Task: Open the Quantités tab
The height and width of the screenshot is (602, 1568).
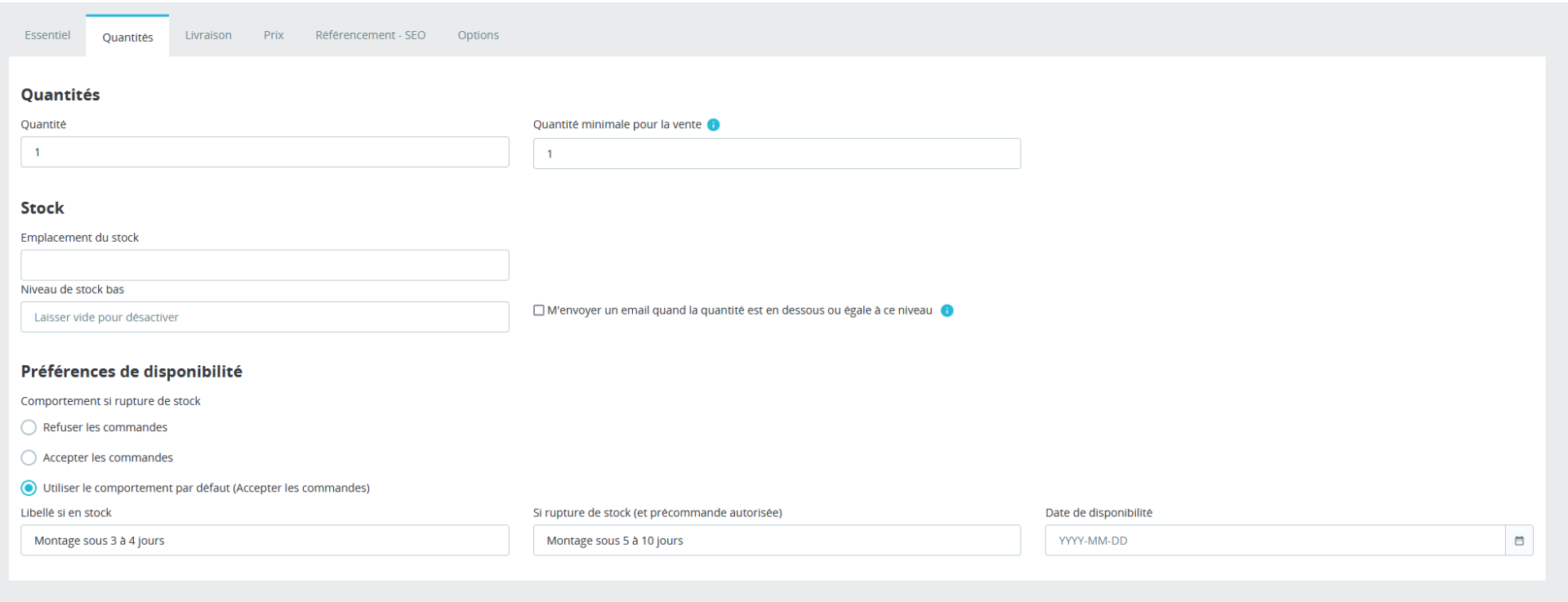Action: [x=127, y=37]
